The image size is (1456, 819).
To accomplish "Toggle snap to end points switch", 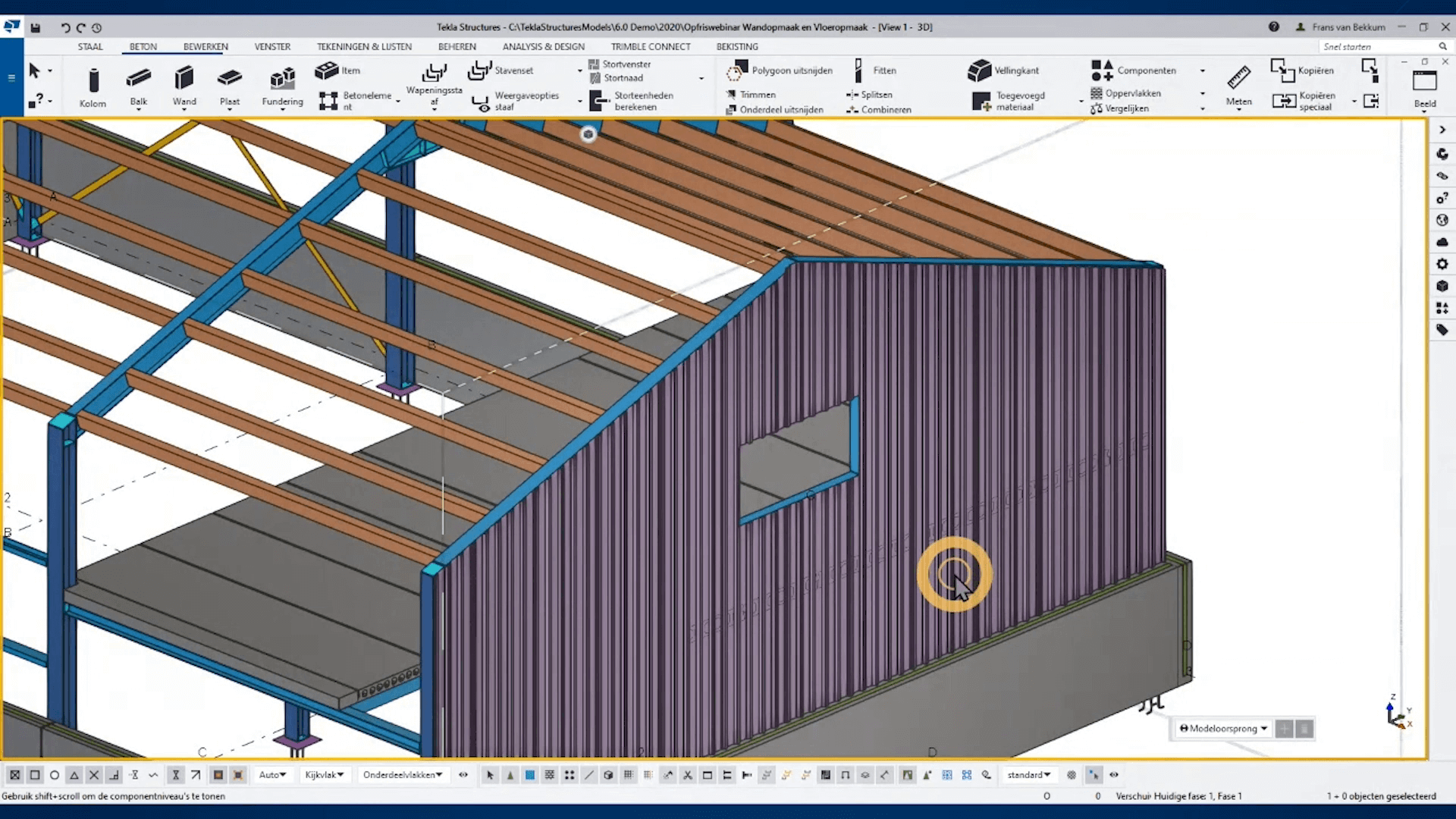I will click(x=35, y=775).
